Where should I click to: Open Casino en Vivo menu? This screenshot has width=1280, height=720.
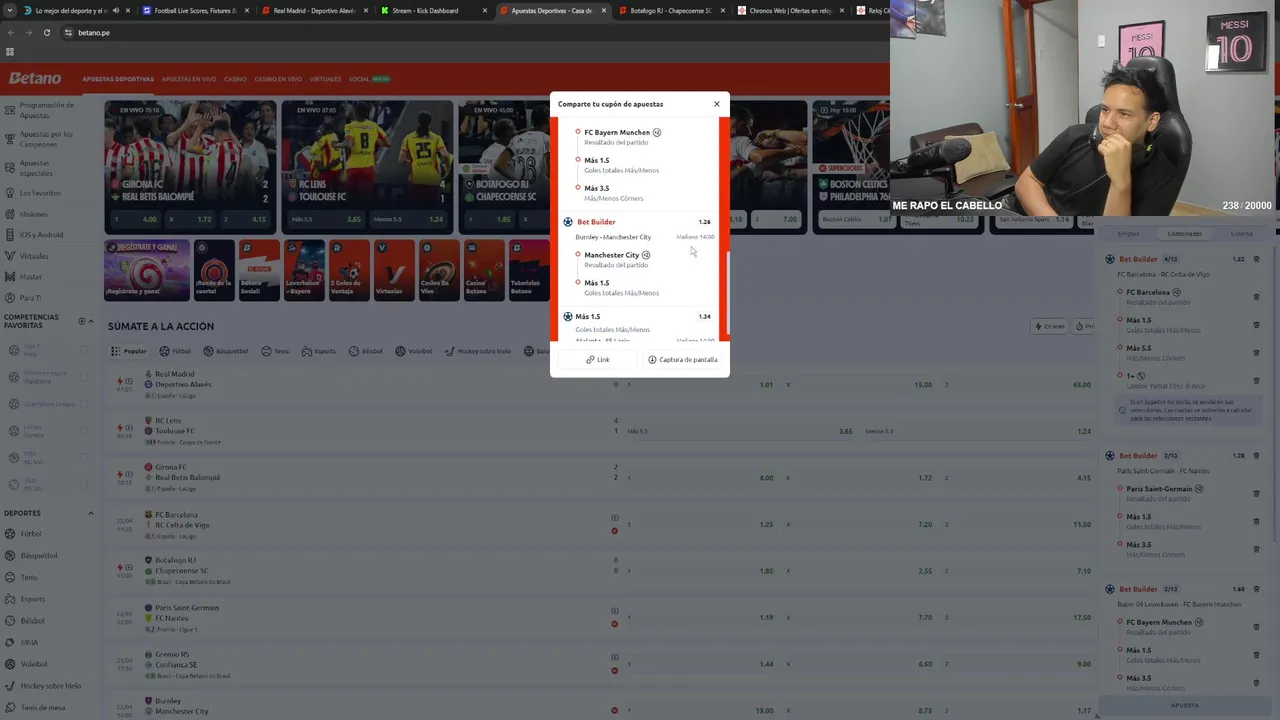click(x=278, y=79)
